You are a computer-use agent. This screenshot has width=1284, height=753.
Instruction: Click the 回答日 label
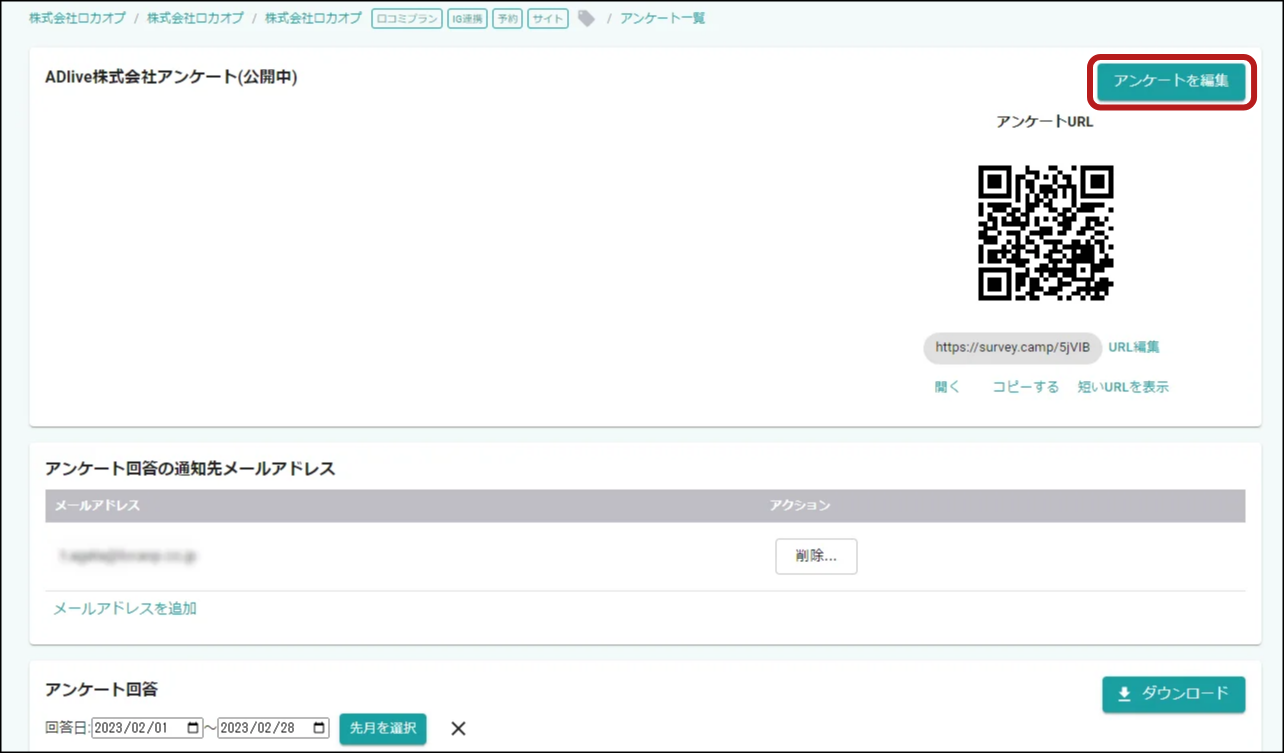(x=68, y=728)
